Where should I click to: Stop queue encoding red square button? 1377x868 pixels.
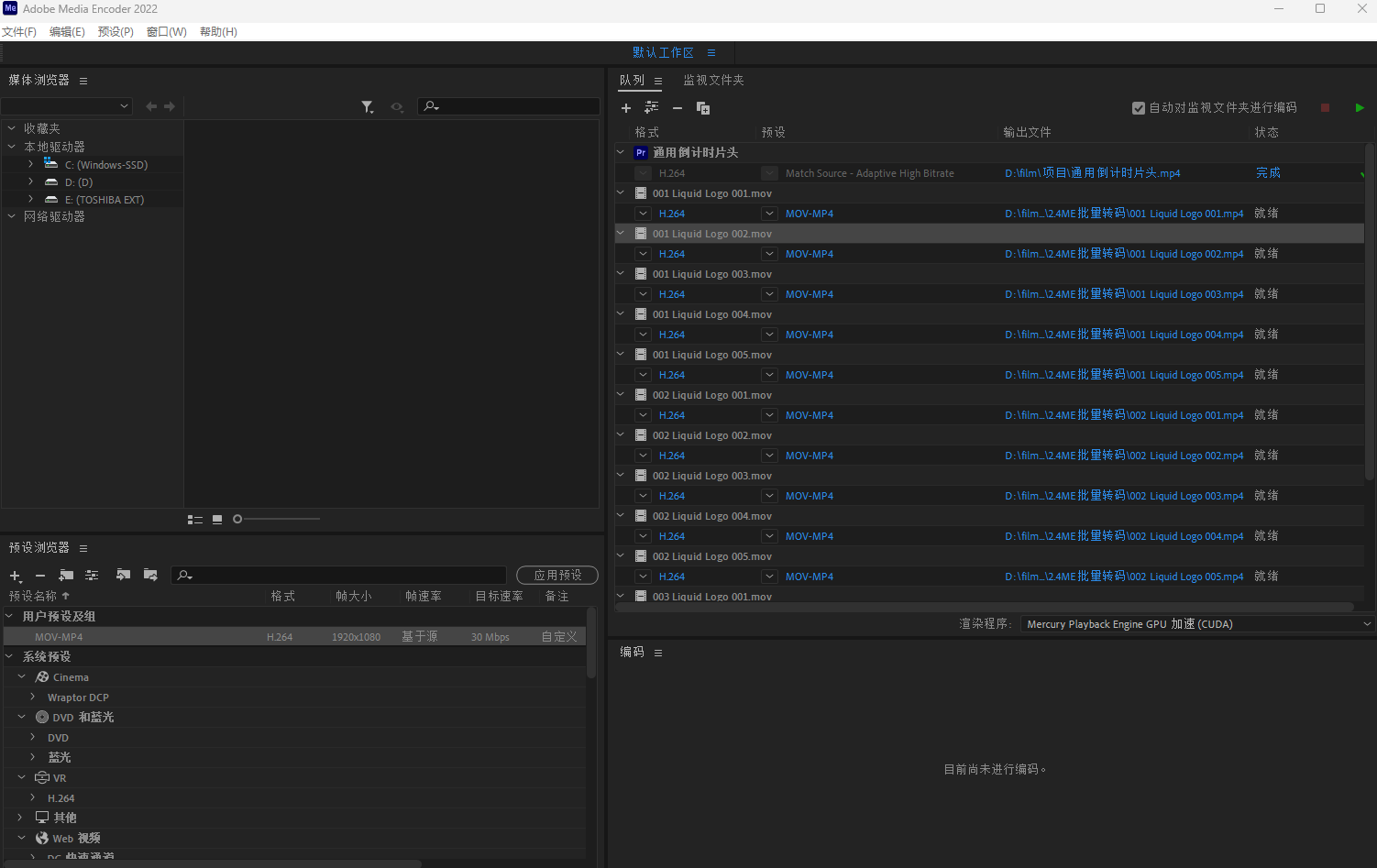[1325, 108]
